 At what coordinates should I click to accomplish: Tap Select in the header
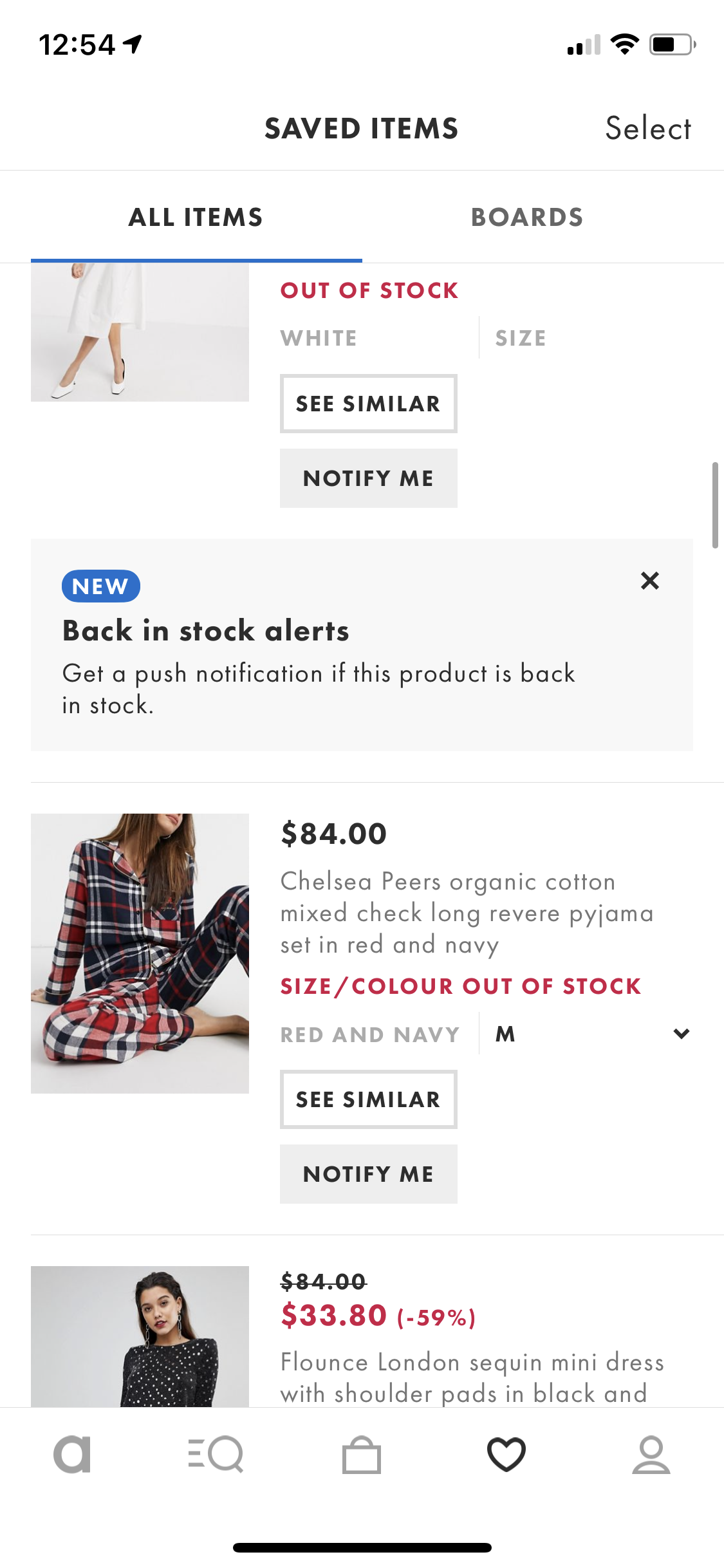[x=648, y=128]
